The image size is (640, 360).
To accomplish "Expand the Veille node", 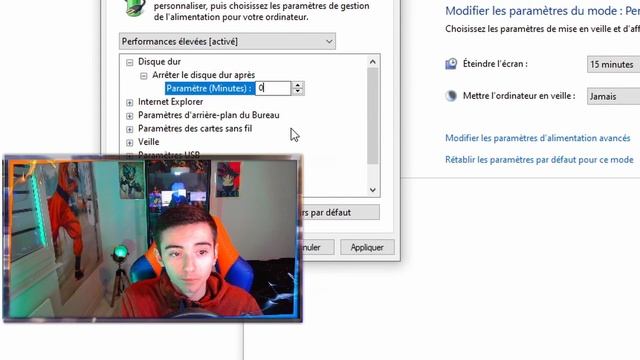I will (x=129, y=142).
